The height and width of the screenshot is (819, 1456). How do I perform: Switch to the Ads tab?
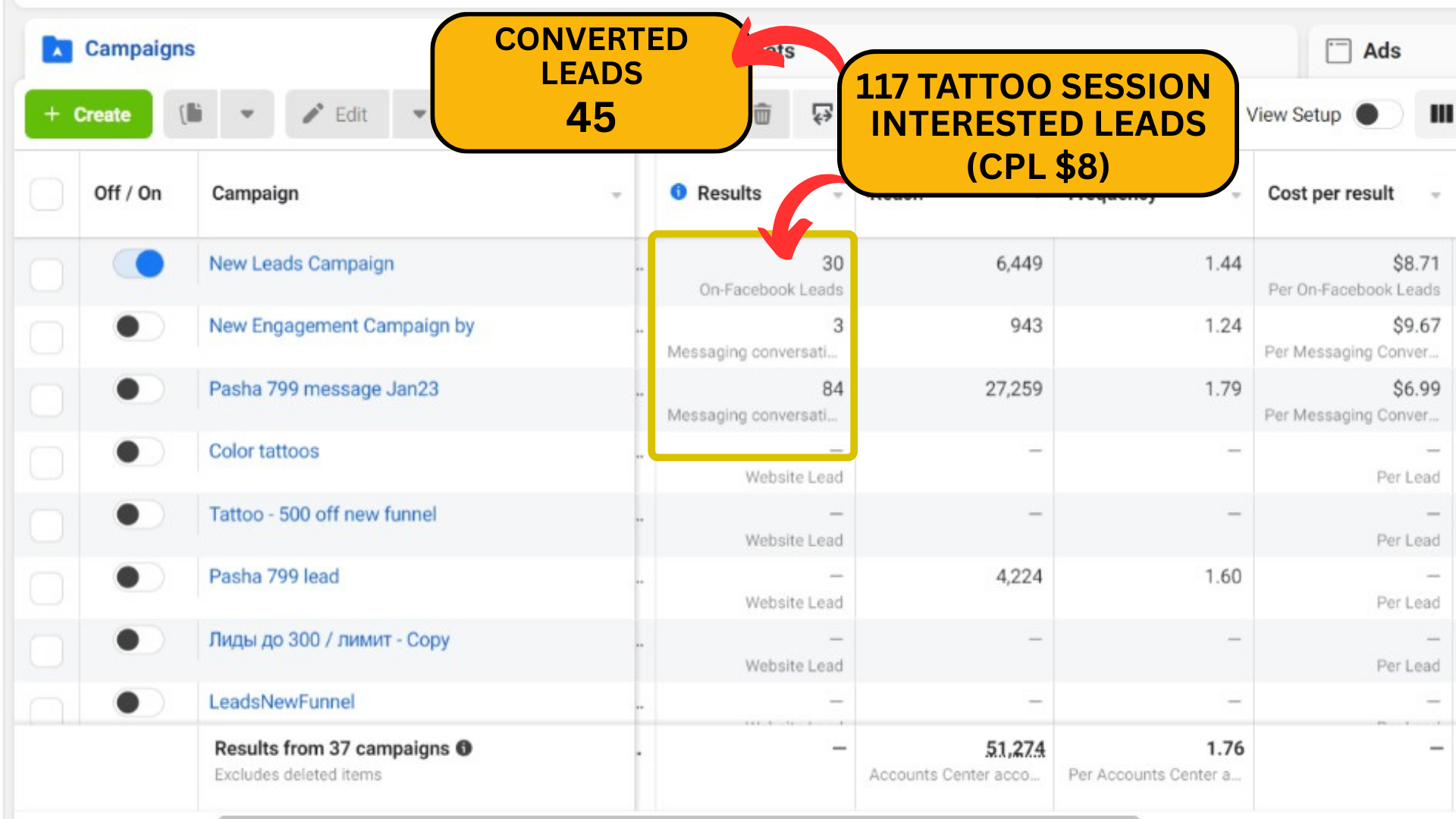click(x=1380, y=51)
